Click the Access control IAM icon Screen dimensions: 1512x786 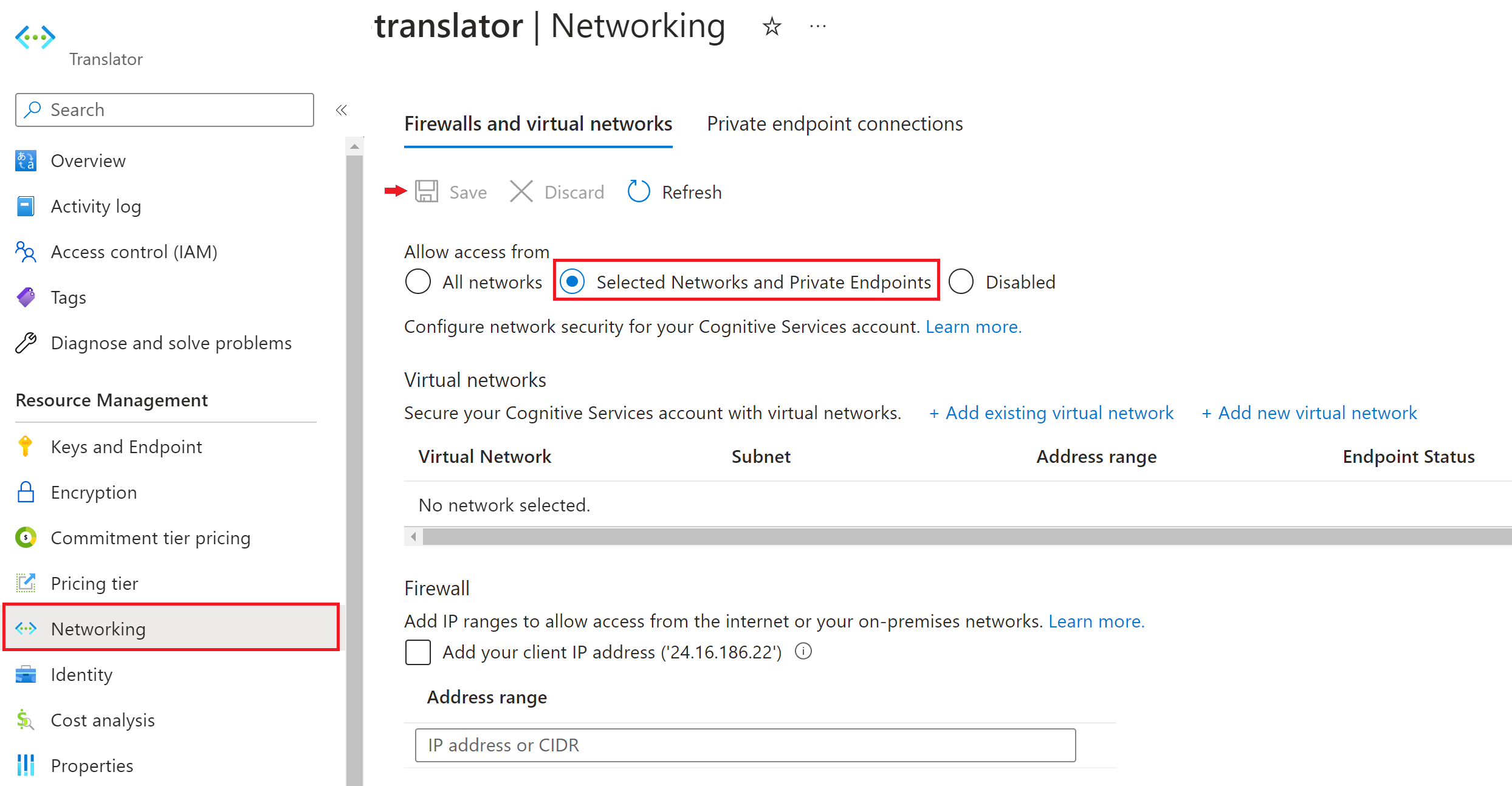(27, 251)
